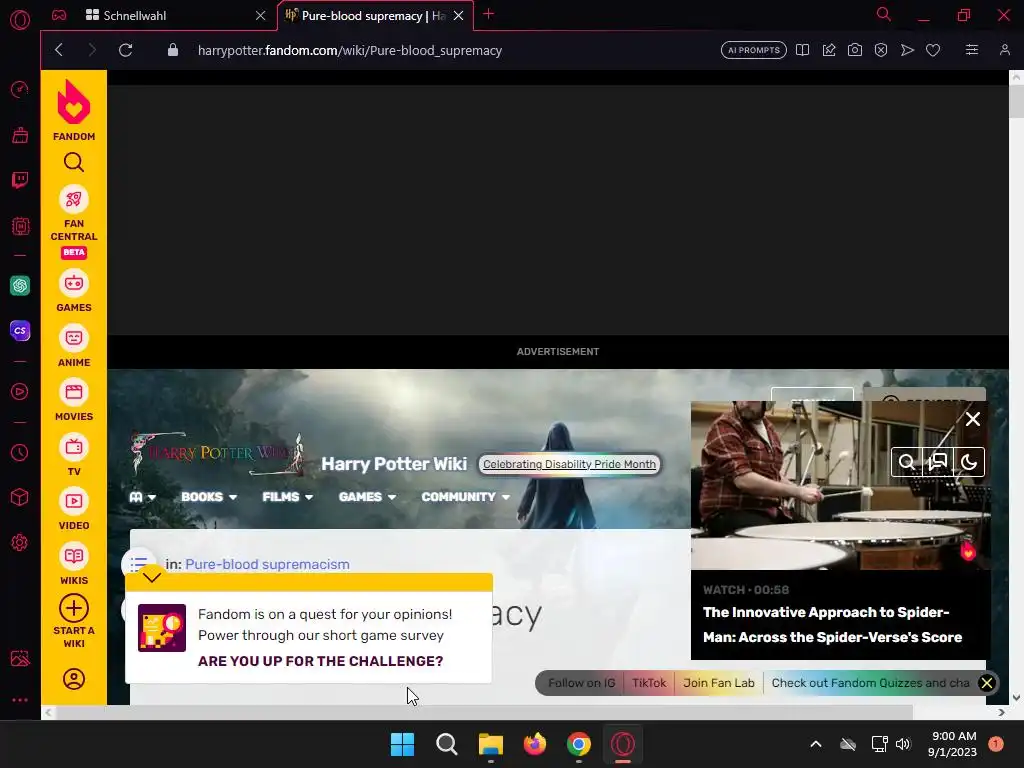Add page to bookmarks heart icon
The width and height of the screenshot is (1024, 768).
[x=933, y=50]
